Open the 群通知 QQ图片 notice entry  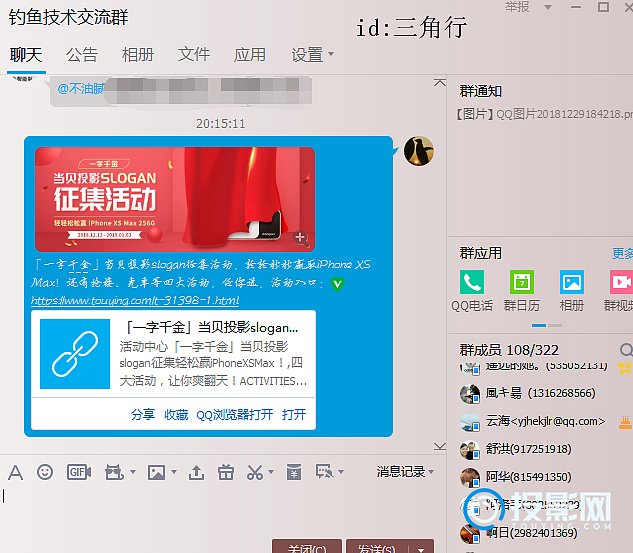tap(543, 114)
